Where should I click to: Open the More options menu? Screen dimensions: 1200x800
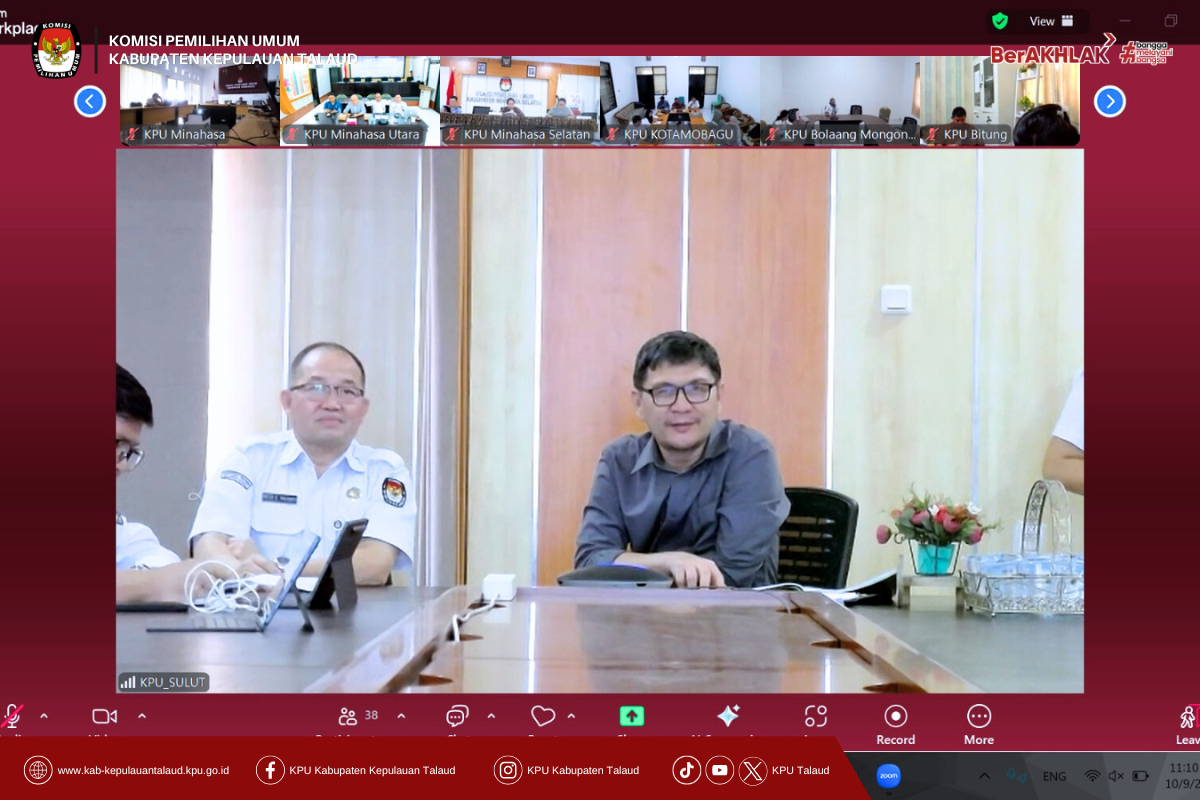(979, 722)
